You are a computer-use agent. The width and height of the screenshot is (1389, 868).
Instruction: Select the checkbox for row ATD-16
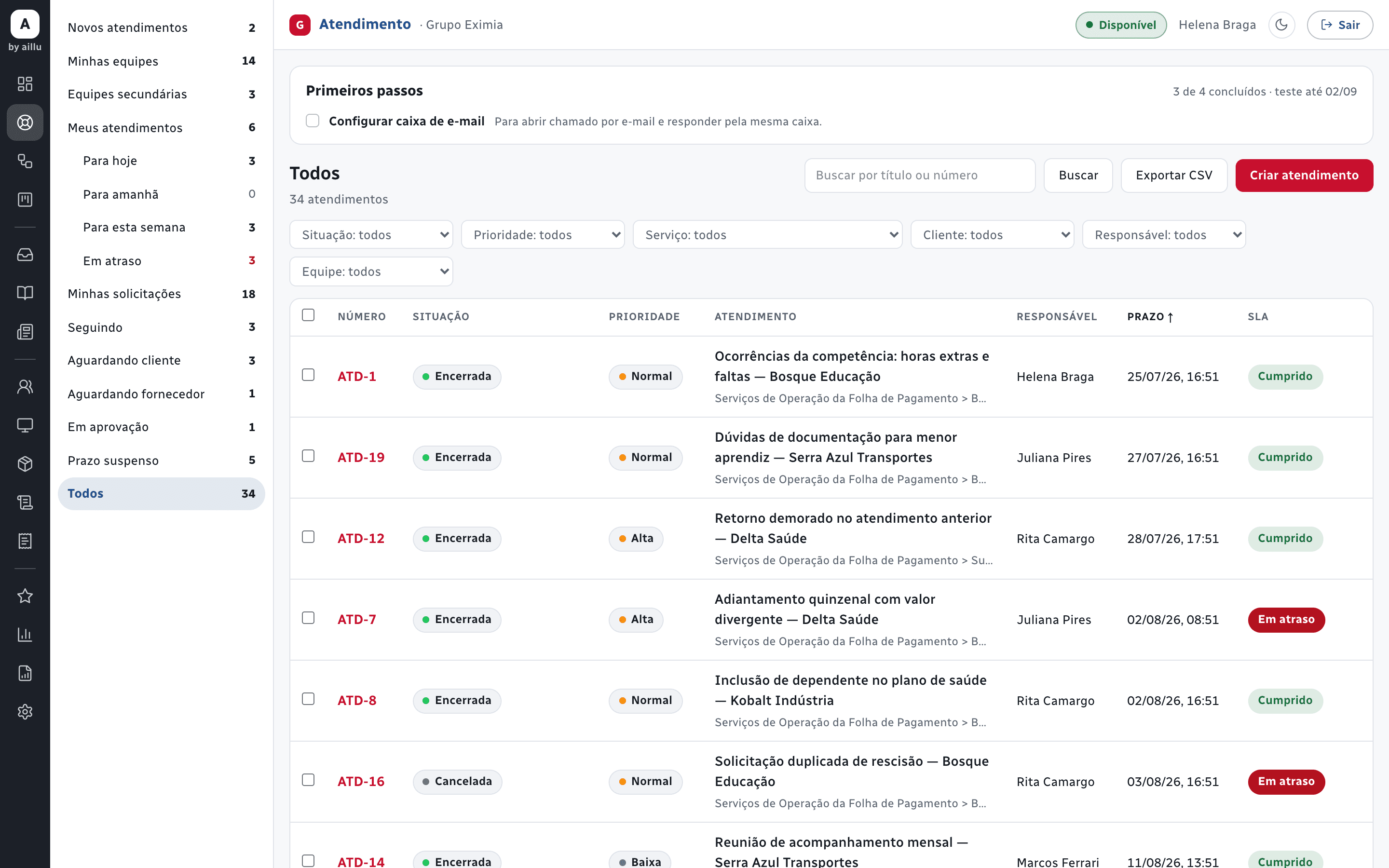point(308,780)
